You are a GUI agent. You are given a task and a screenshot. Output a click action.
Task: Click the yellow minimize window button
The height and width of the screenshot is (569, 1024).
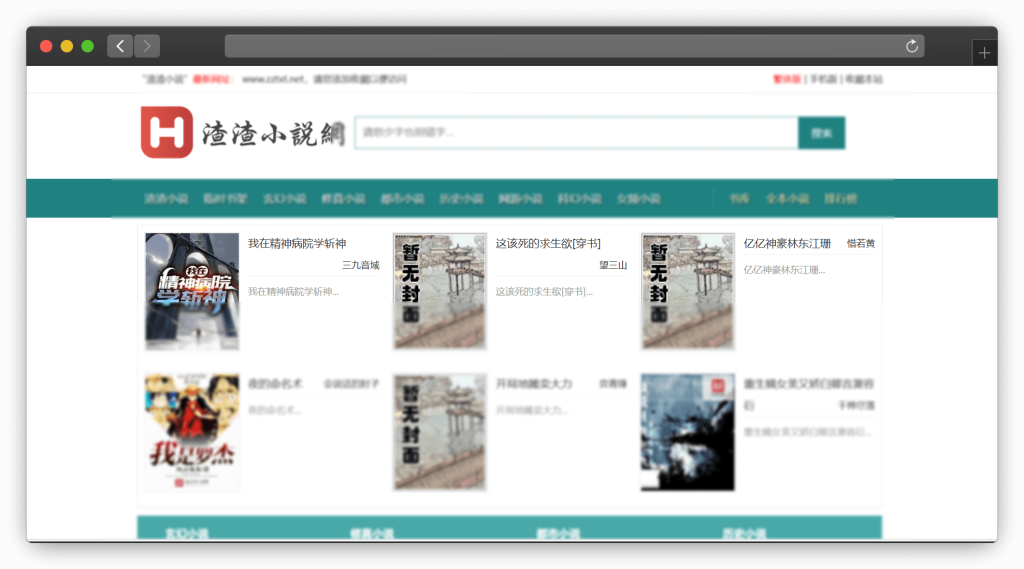click(67, 46)
